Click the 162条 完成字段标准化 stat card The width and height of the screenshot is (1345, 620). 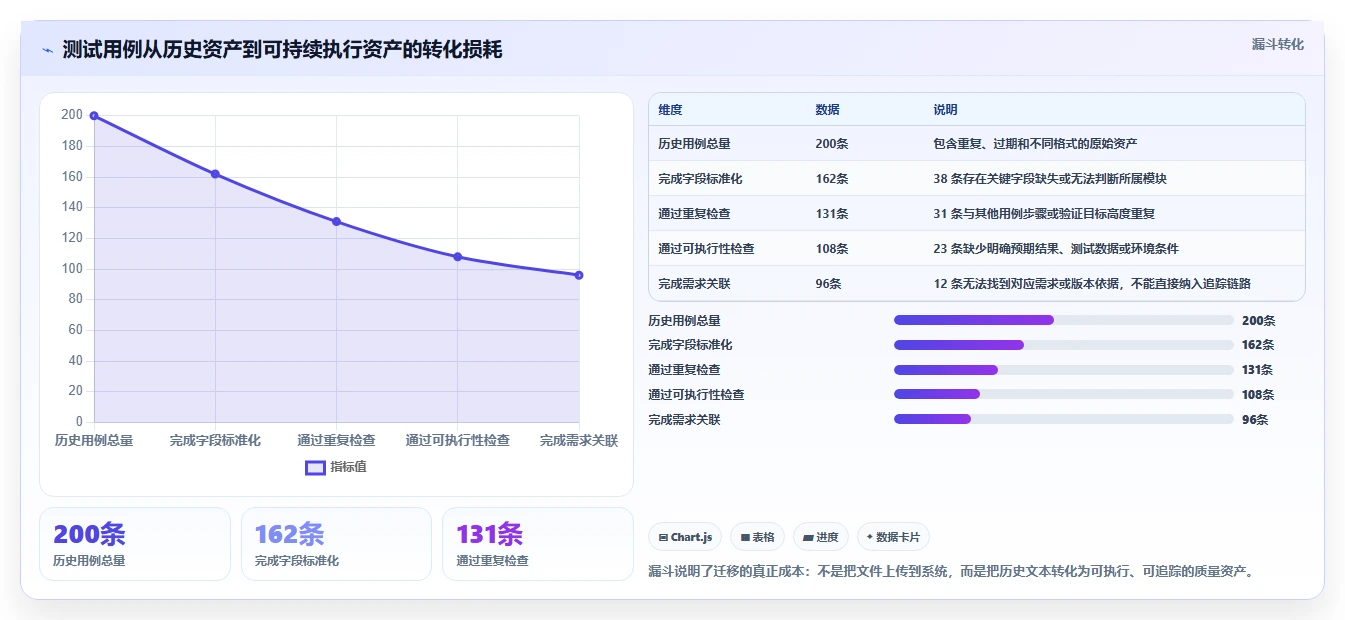pos(336,544)
